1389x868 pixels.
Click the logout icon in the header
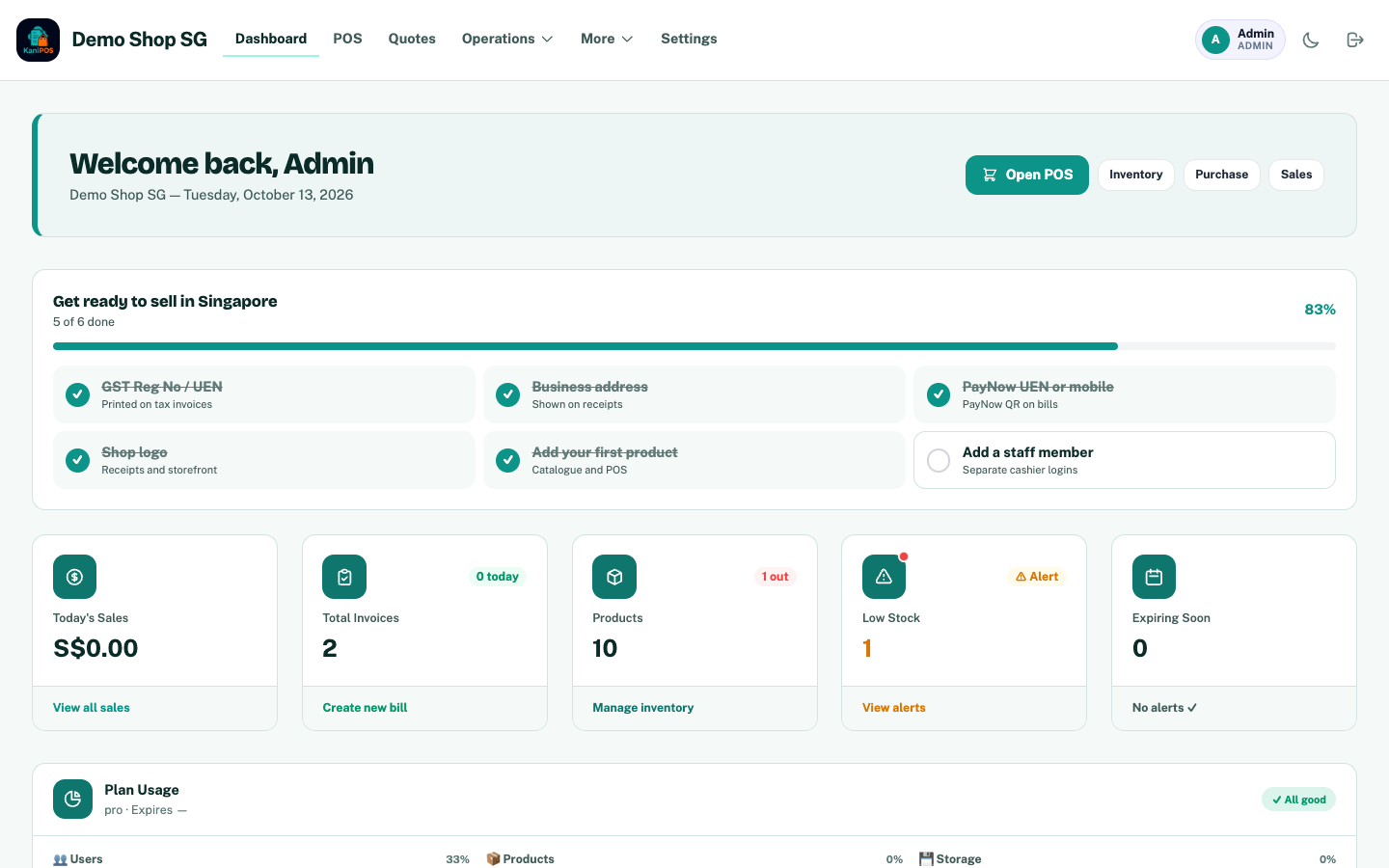pyautogui.click(x=1355, y=40)
